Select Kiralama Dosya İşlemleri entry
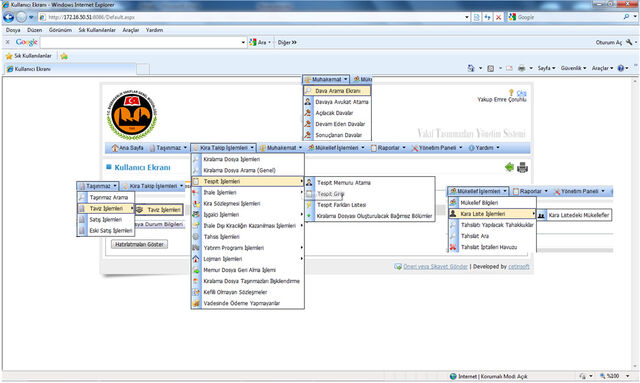Image resolution: width=640 pixels, height=383 pixels. coord(248,159)
